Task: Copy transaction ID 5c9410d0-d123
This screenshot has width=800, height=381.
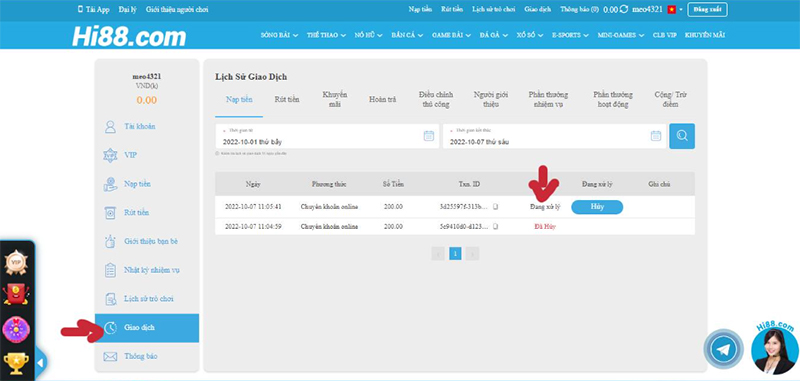Action: 495,226
